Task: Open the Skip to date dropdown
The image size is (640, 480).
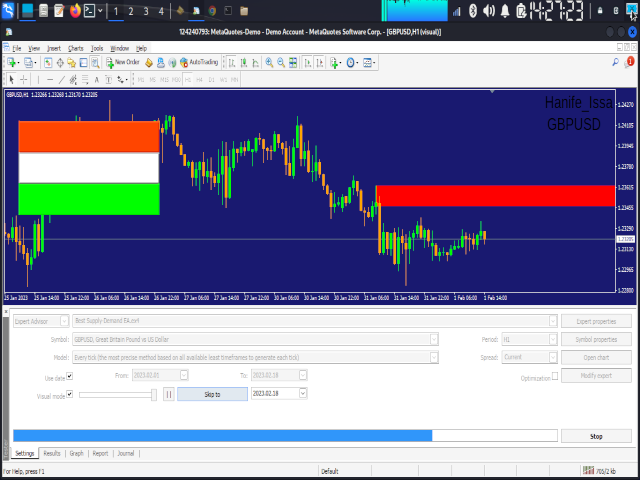Action: click(x=302, y=393)
